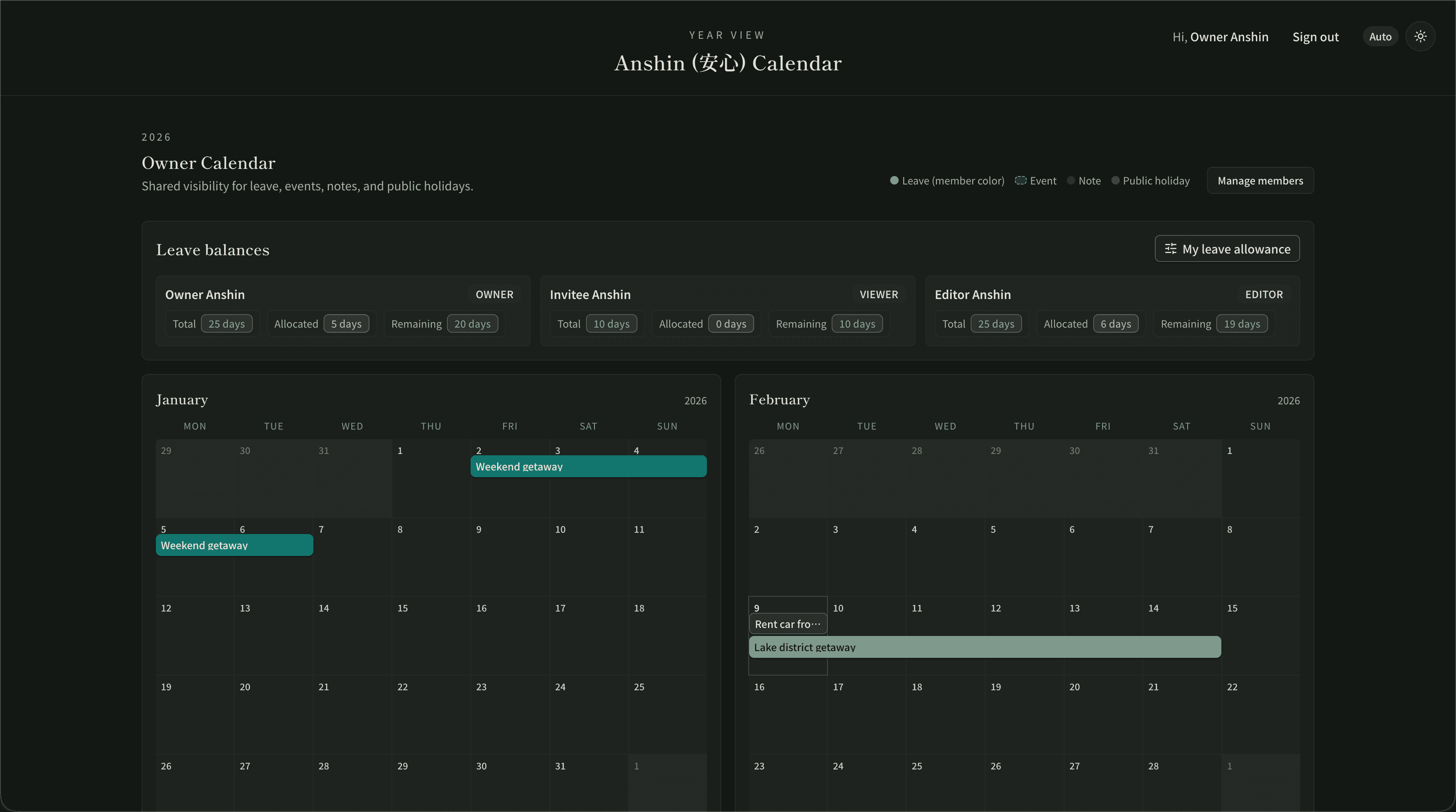
Task: Open the Lake district getaway event
Action: (x=985, y=647)
